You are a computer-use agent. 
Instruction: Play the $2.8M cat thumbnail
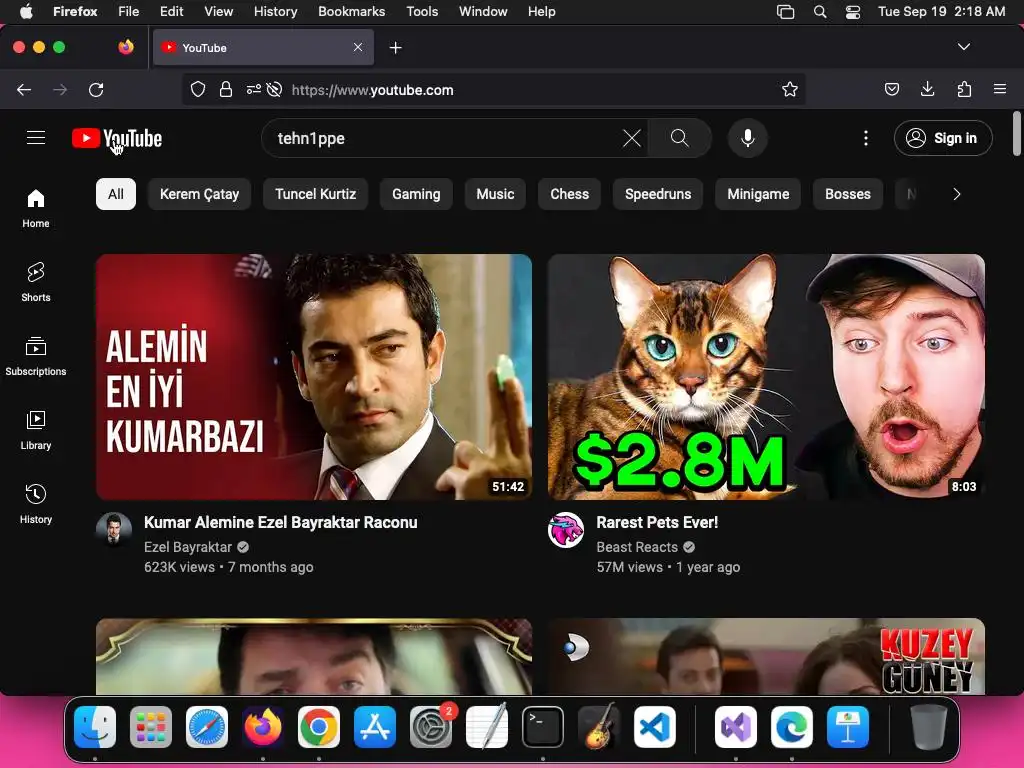click(x=766, y=377)
